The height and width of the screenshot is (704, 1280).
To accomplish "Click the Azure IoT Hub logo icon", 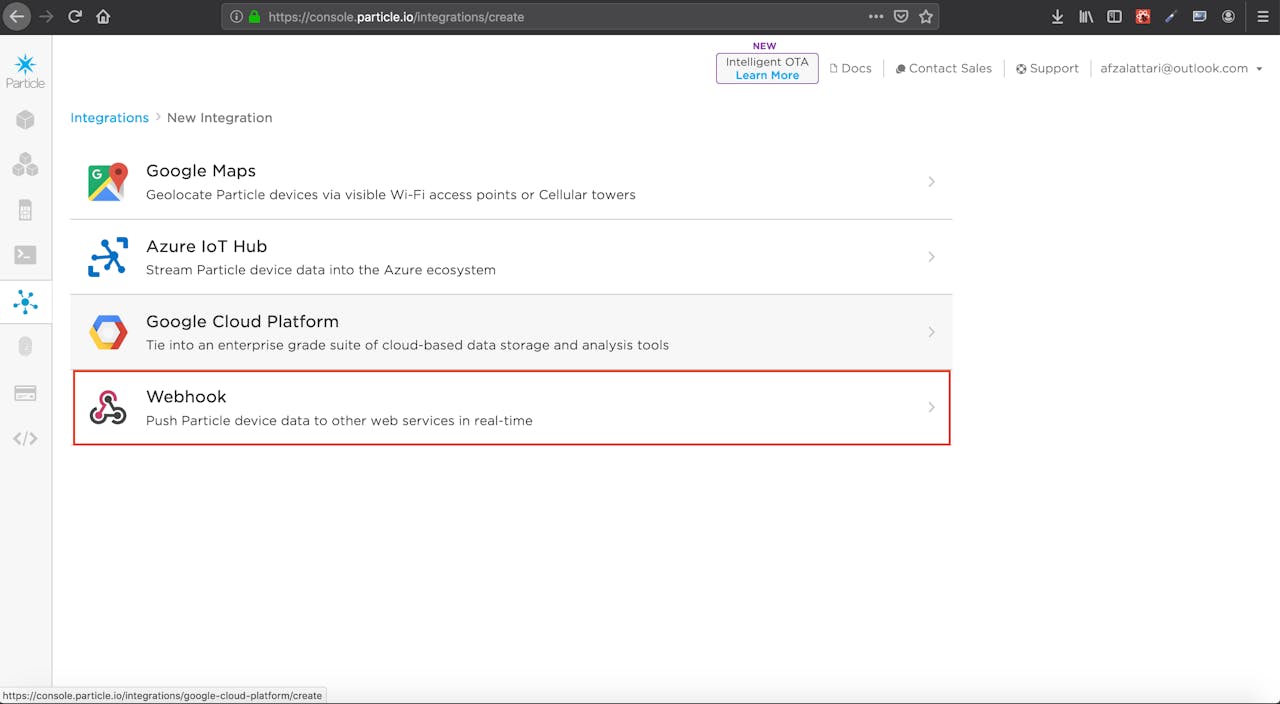I will 108,257.
